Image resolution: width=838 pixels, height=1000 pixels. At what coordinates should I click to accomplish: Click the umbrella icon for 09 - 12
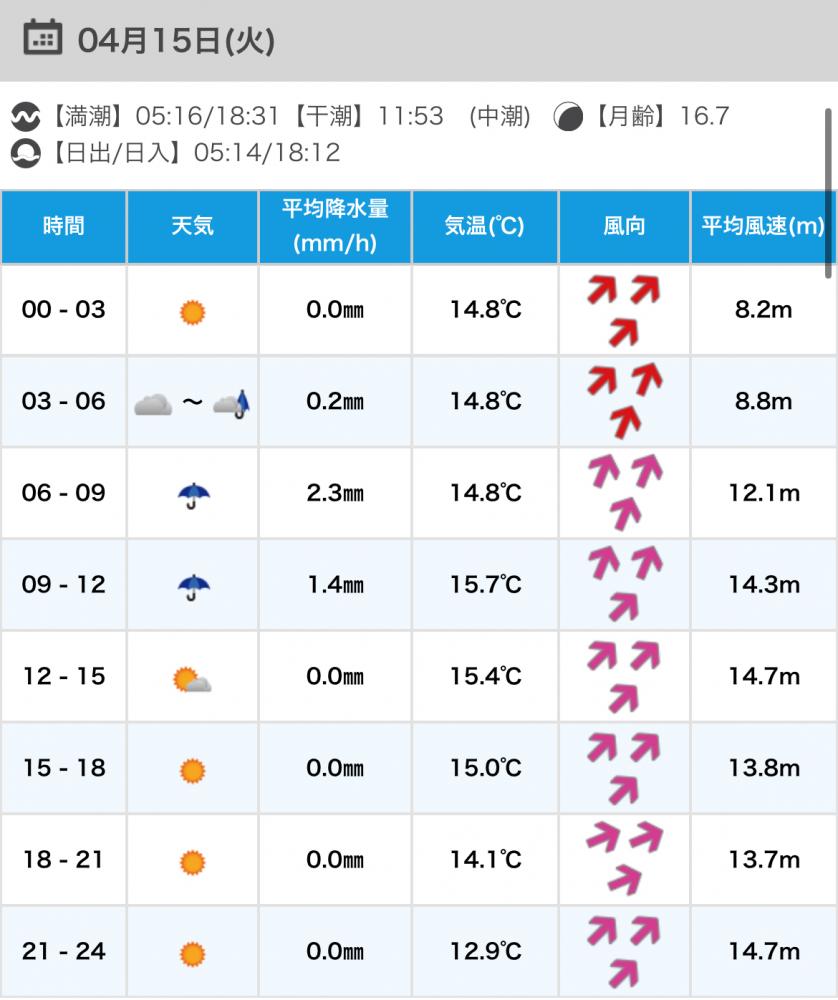[192, 586]
